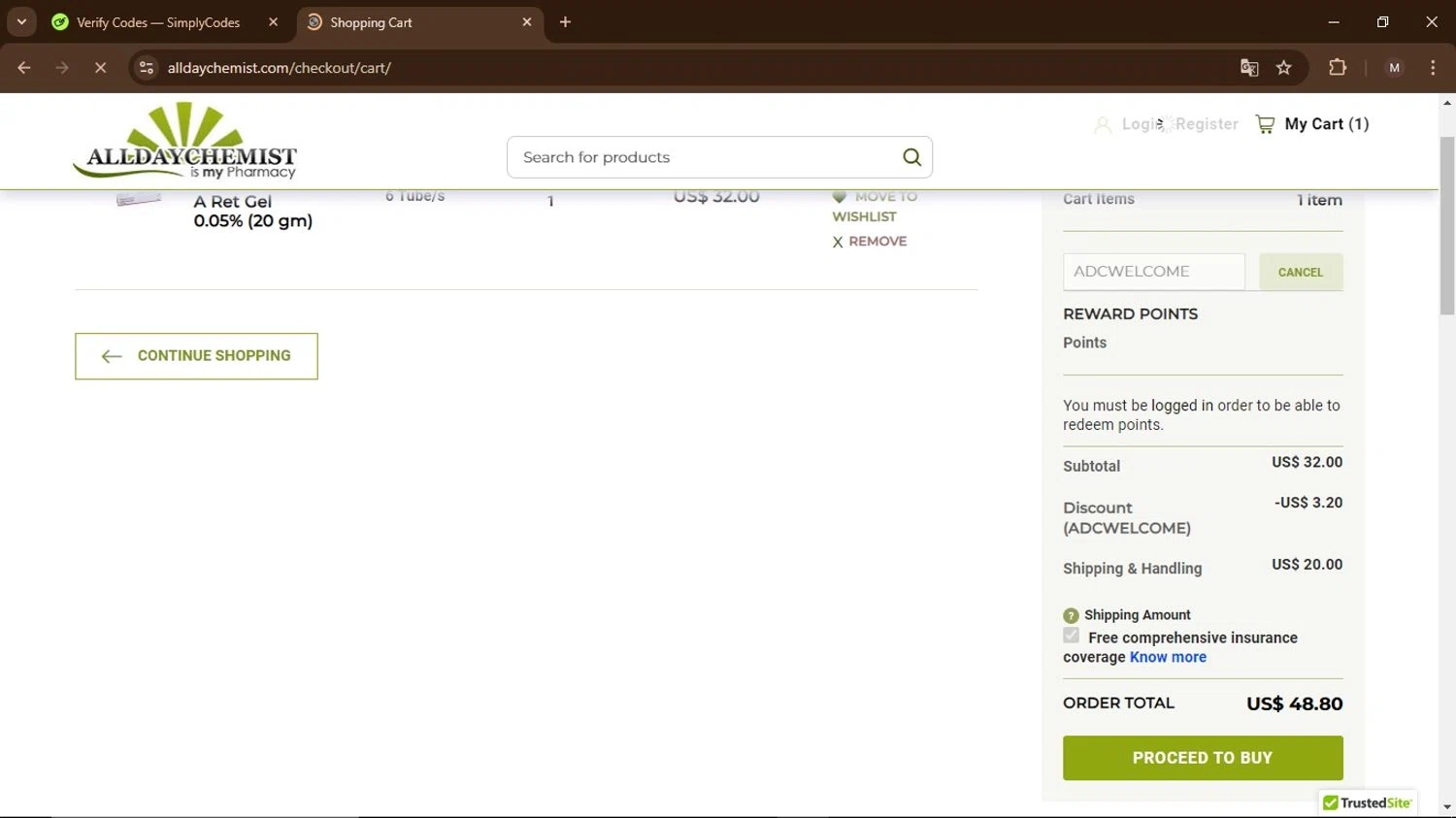Open My Cart (1)

point(1326,124)
